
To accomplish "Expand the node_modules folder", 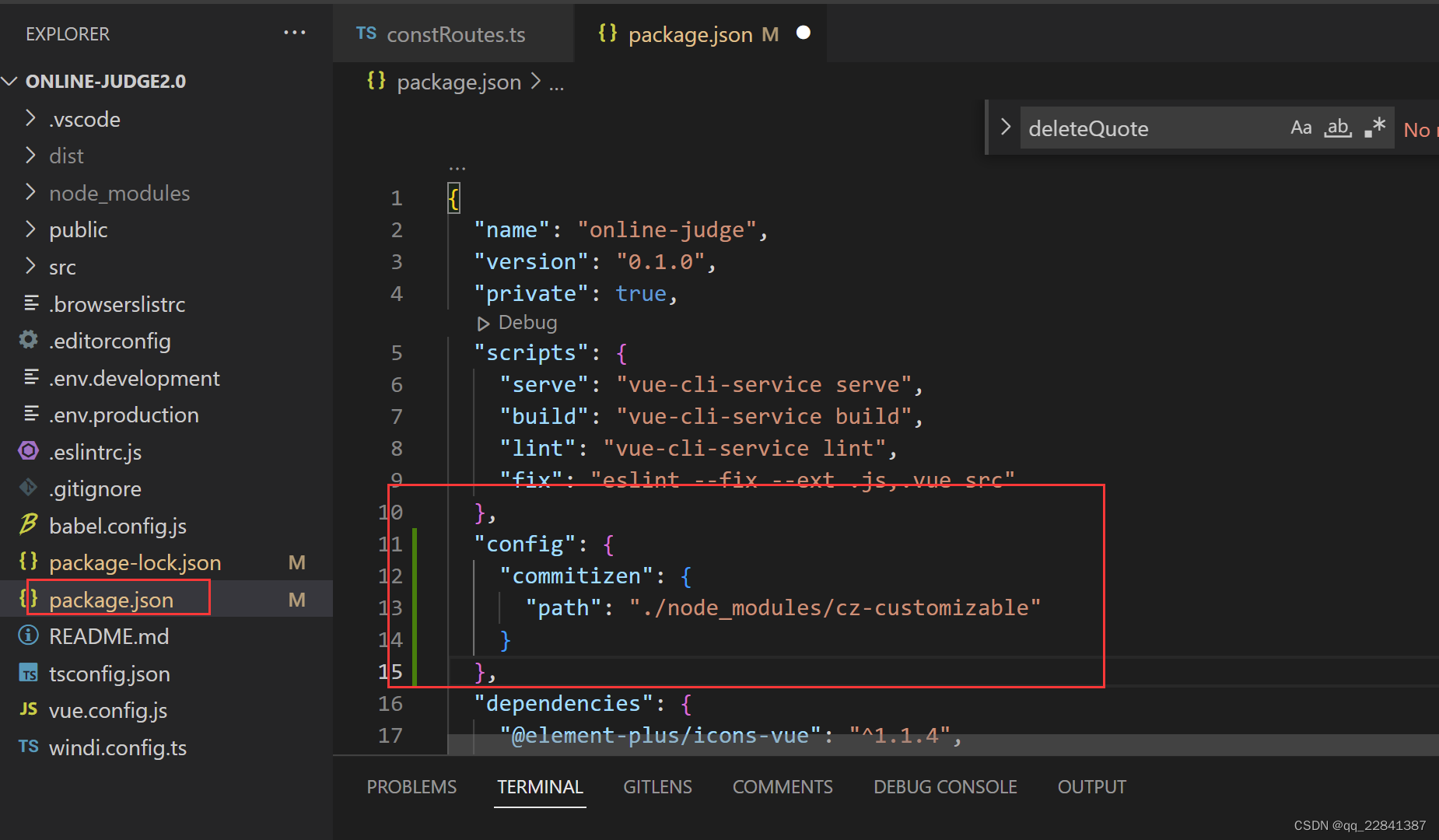I will (x=30, y=192).
